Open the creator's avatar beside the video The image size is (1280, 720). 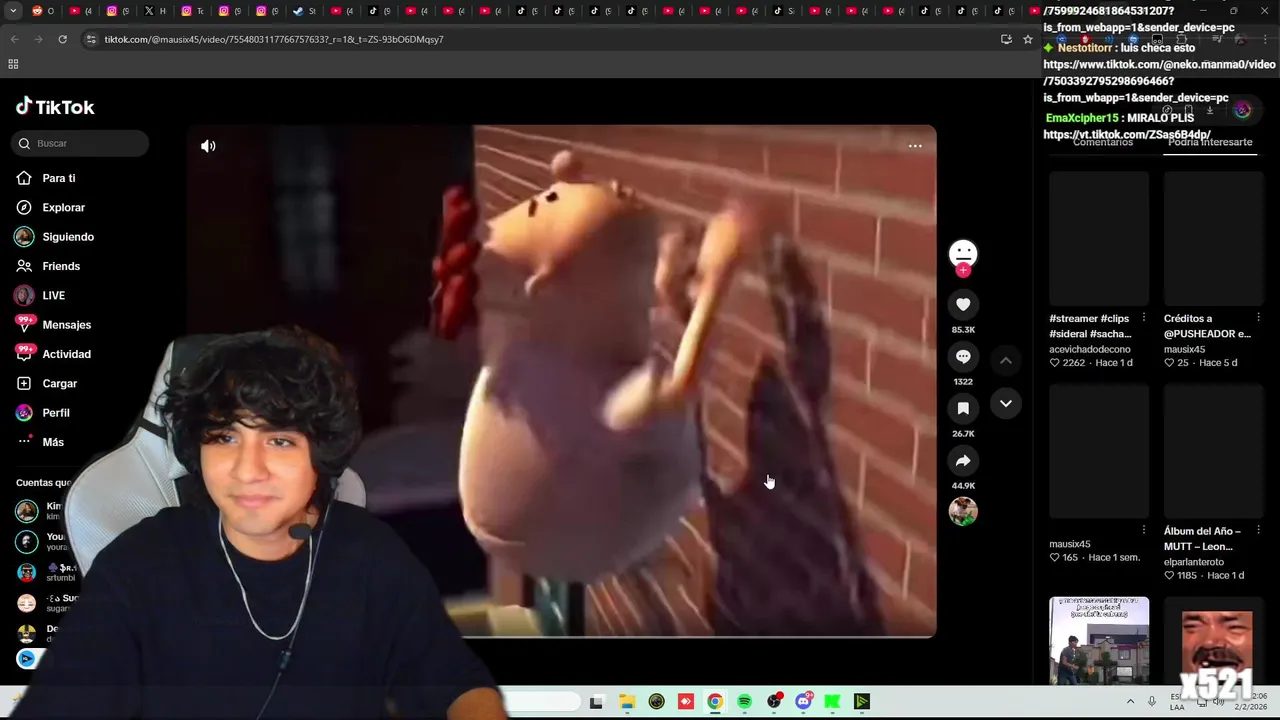(963, 253)
